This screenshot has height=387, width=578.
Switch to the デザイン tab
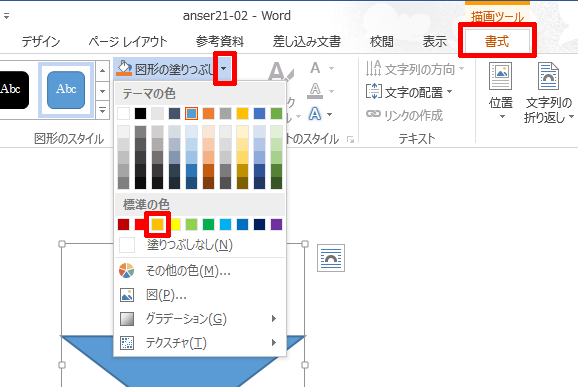point(41,41)
